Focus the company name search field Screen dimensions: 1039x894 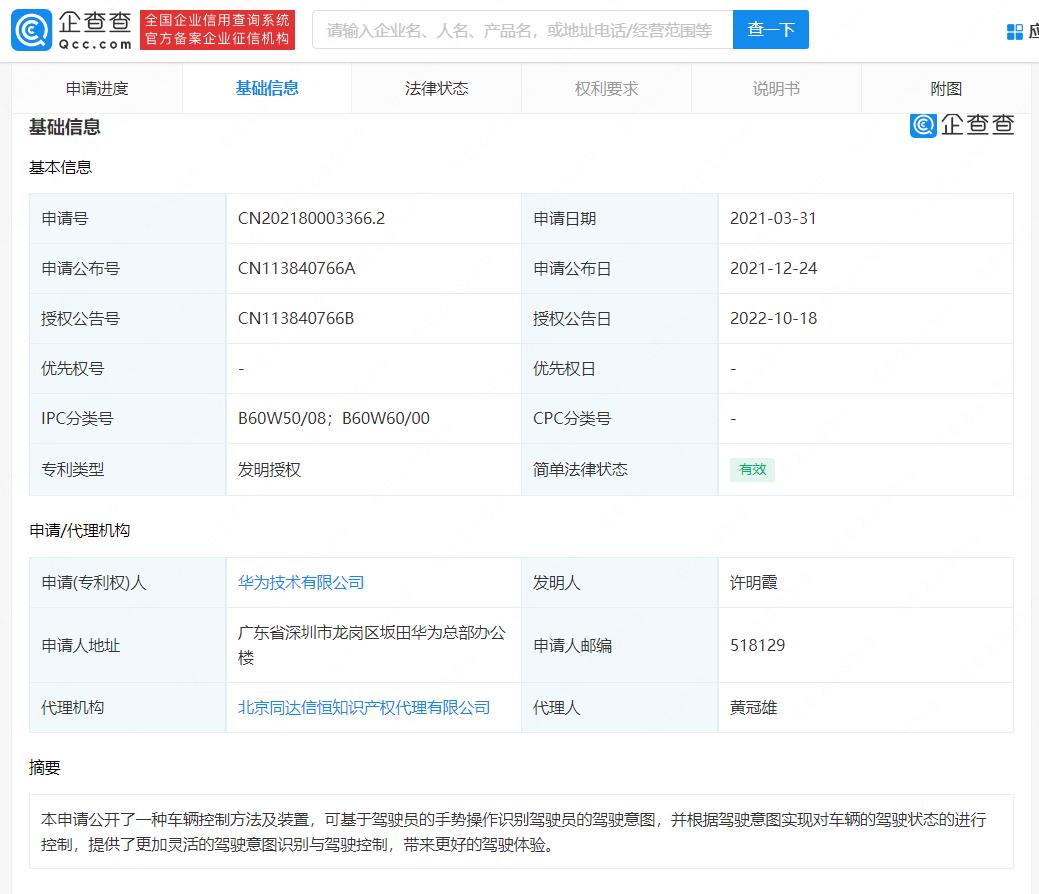(522, 30)
